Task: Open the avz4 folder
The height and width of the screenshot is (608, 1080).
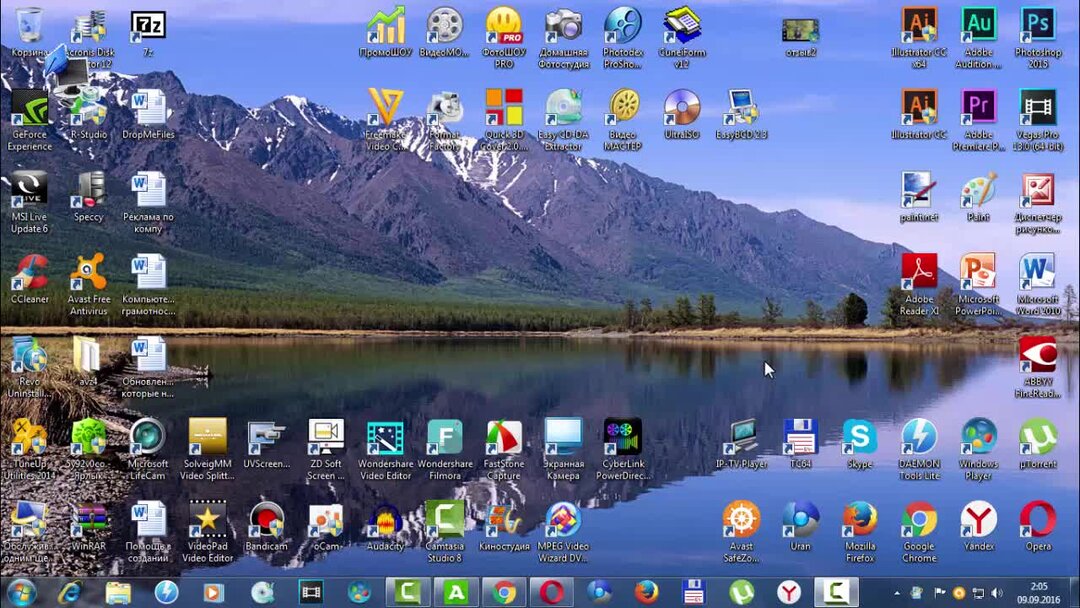Action: (88, 361)
